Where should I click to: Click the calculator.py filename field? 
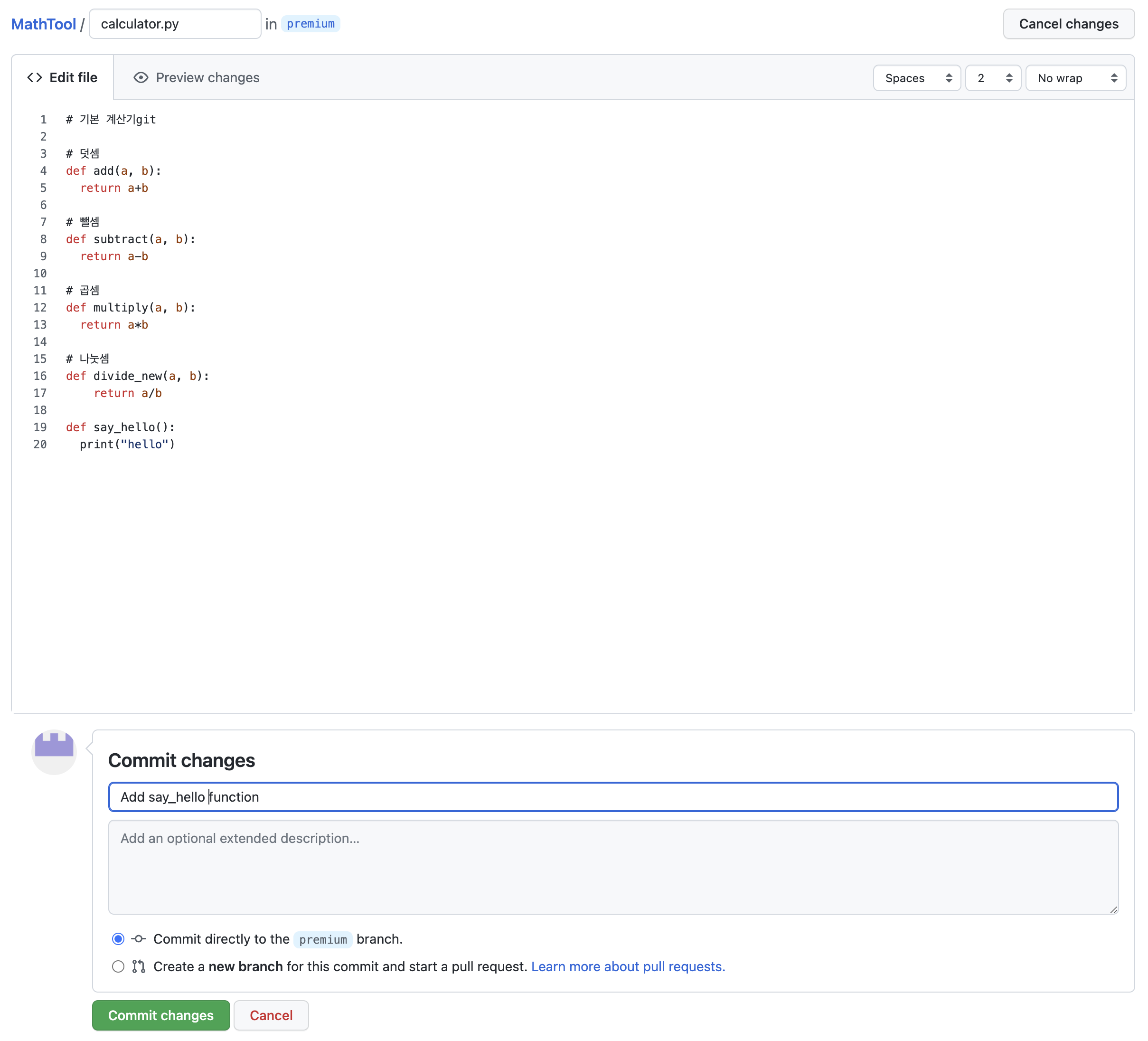pyautogui.click(x=175, y=24)
